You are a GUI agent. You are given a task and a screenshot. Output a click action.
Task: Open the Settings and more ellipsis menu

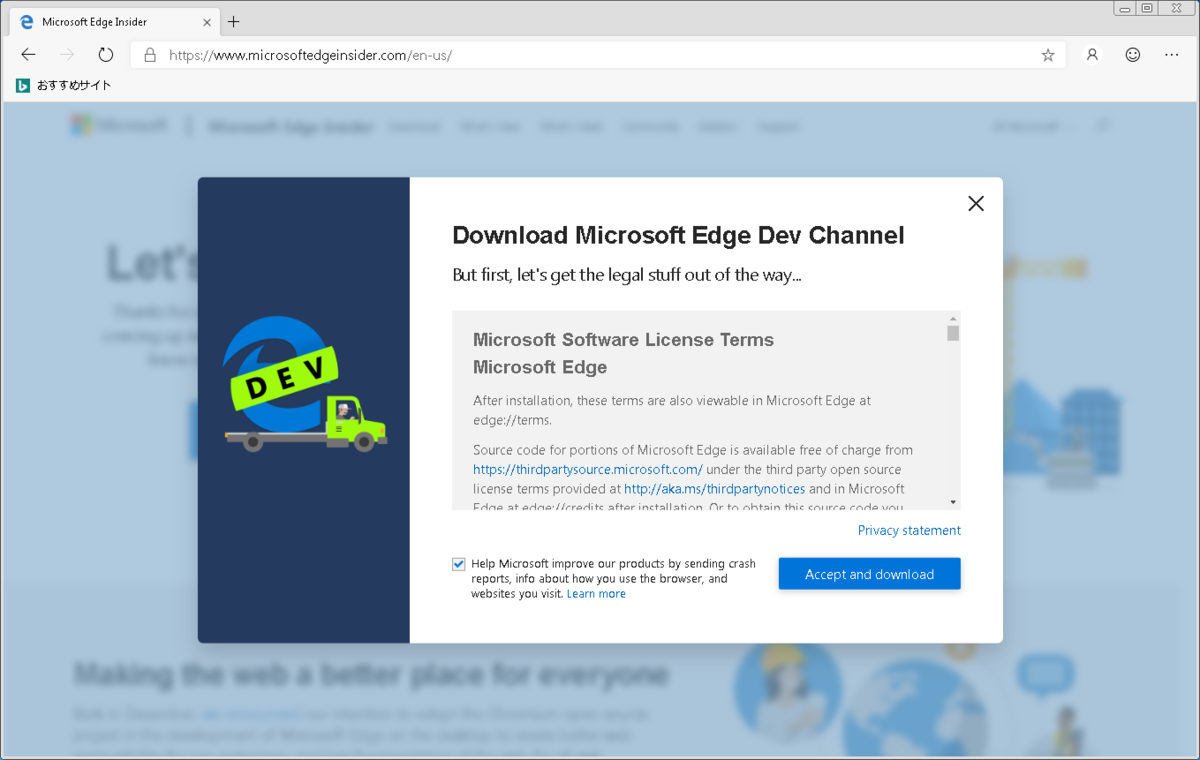coord(1172,55)
